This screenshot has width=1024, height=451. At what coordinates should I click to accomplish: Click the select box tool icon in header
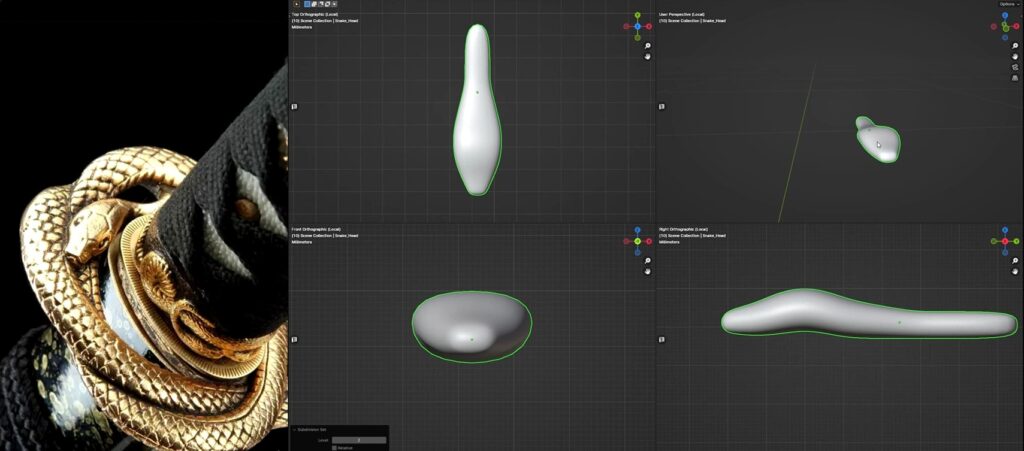point(296,4)
